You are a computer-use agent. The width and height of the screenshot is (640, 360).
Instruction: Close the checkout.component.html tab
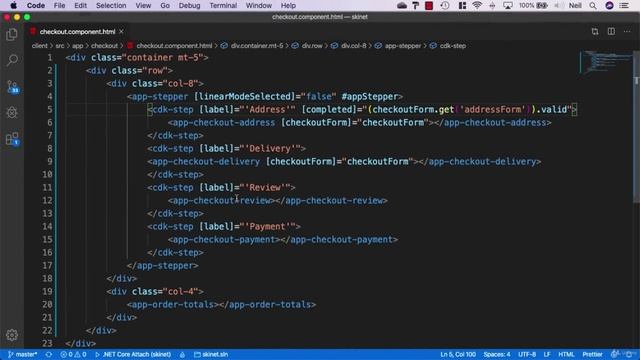pyautogui.click(x=121, y=31)
